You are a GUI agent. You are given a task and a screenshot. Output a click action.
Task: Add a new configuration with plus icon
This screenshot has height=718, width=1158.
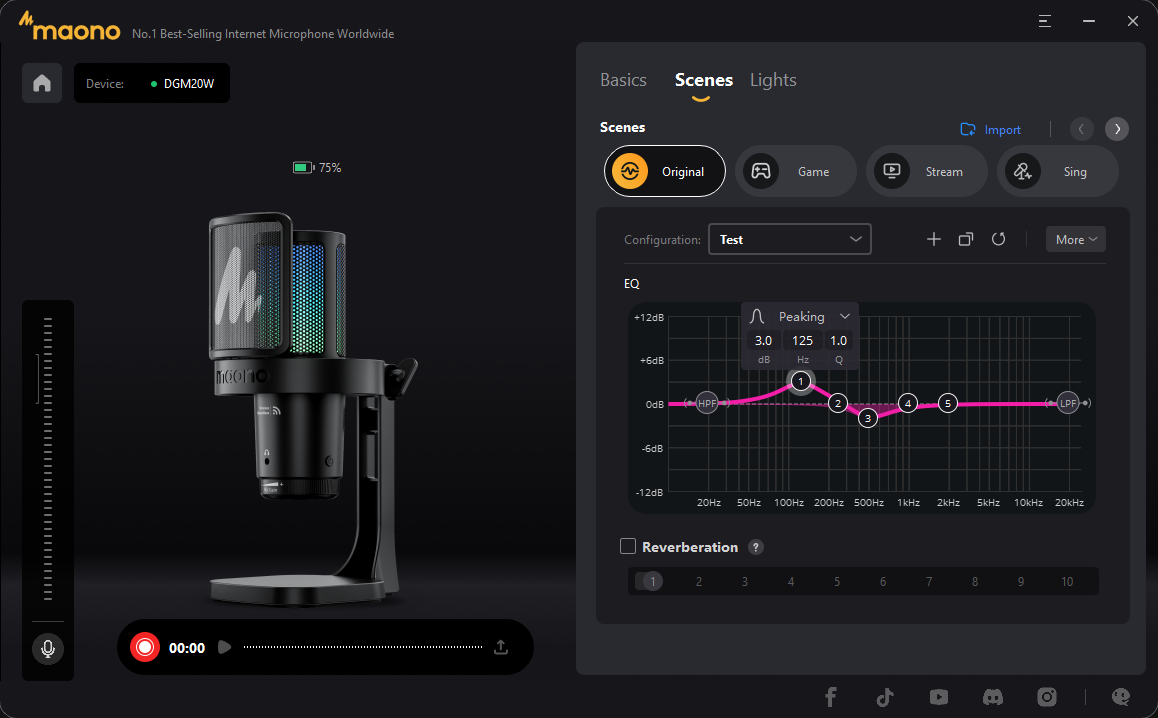click(933, 239)
